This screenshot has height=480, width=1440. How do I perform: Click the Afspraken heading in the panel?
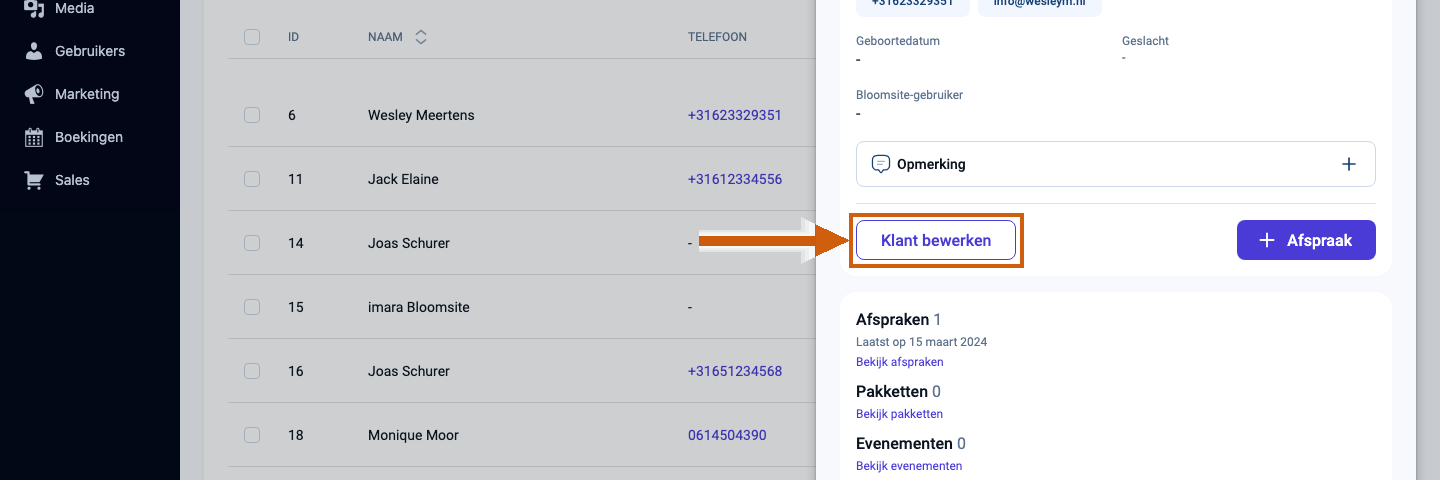point(892,320)
